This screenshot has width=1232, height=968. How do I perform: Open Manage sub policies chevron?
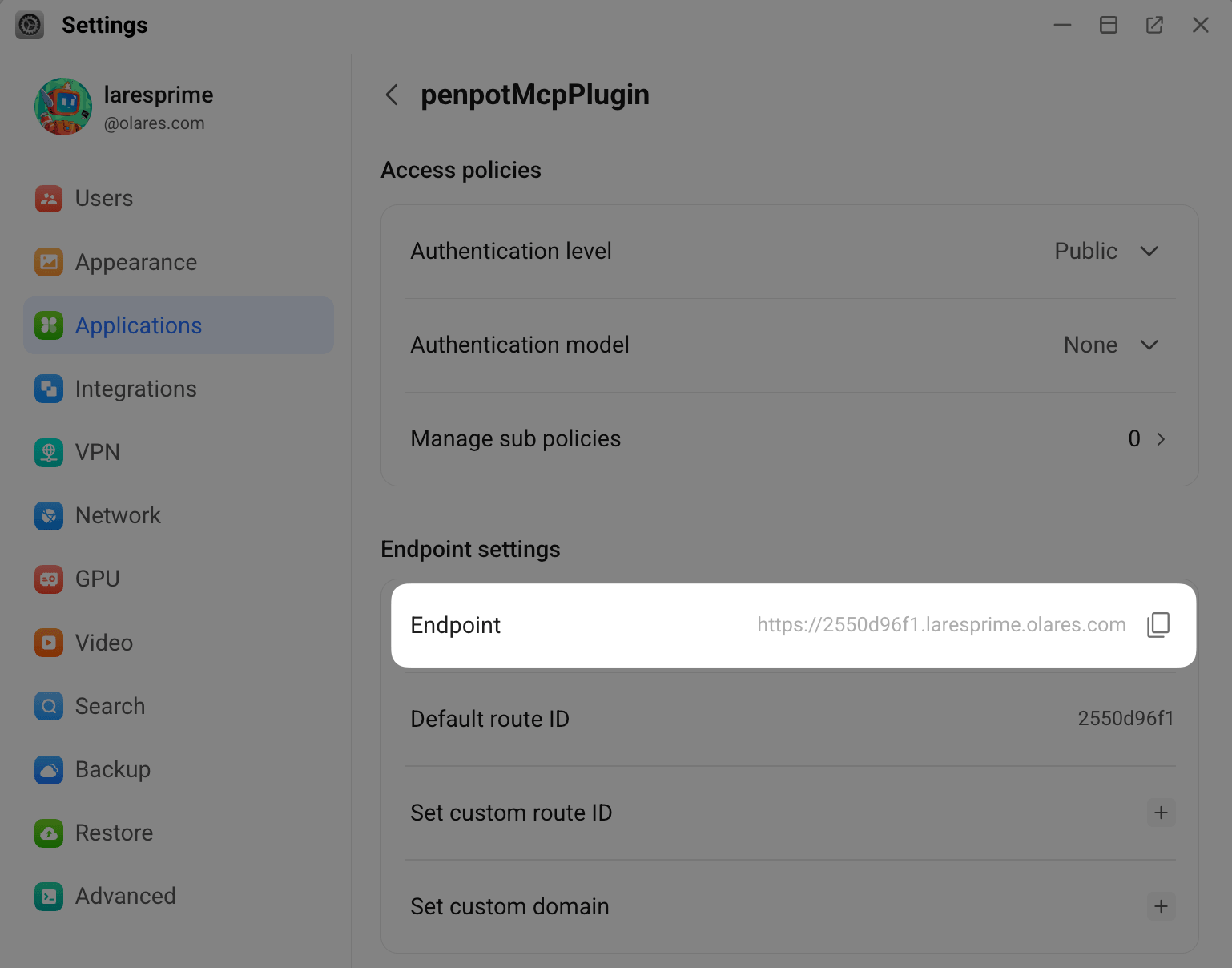pos(1161,438)
